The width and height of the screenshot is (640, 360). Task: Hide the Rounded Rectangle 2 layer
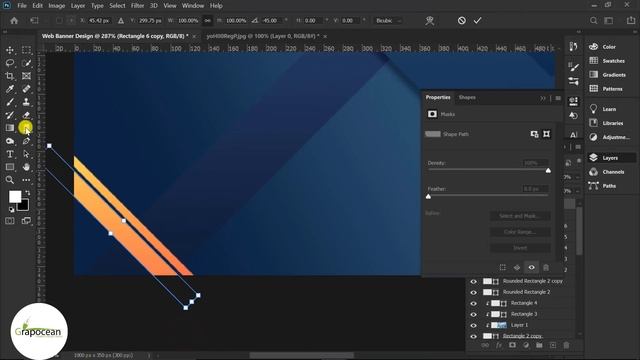tap(473, 292)
